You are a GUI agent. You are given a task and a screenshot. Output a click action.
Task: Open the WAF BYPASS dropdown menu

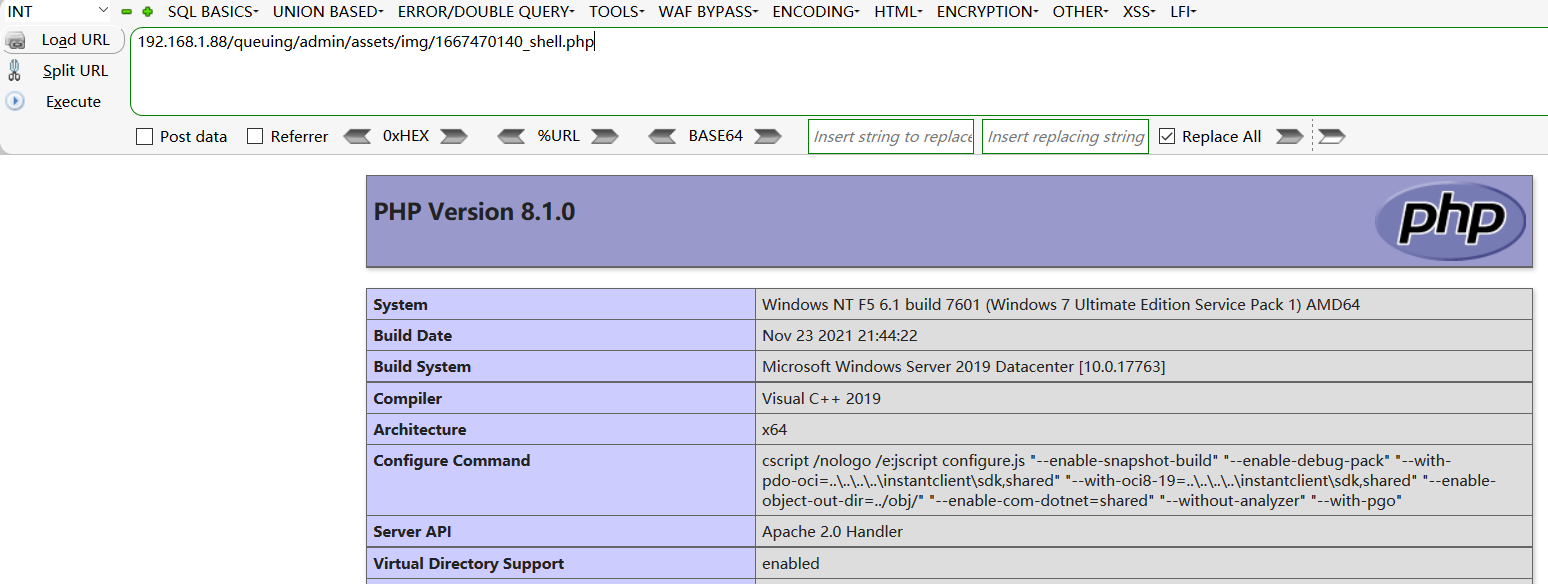tap(708, 12)
